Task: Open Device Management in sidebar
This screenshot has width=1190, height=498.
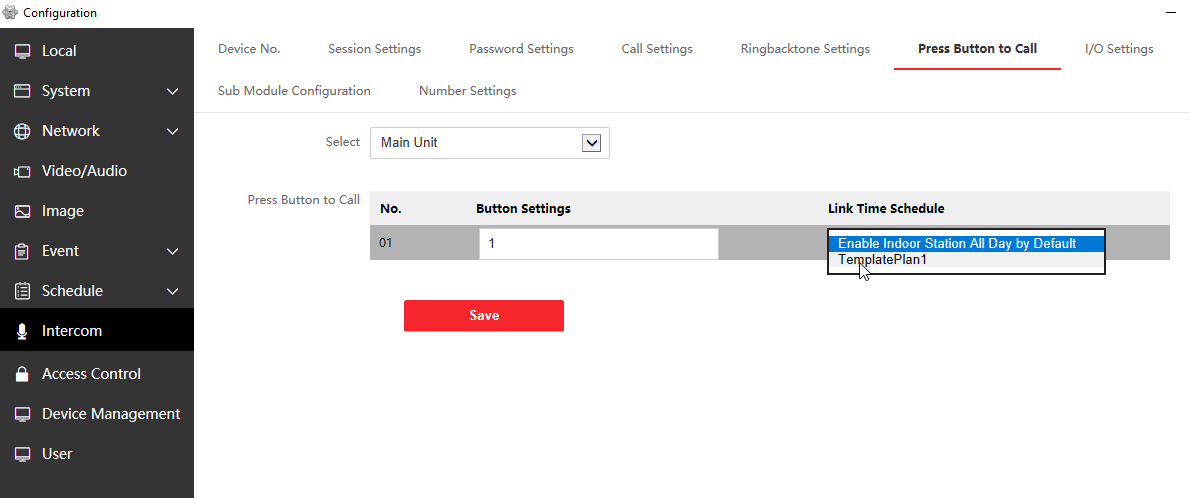Action: coord(110,414)
